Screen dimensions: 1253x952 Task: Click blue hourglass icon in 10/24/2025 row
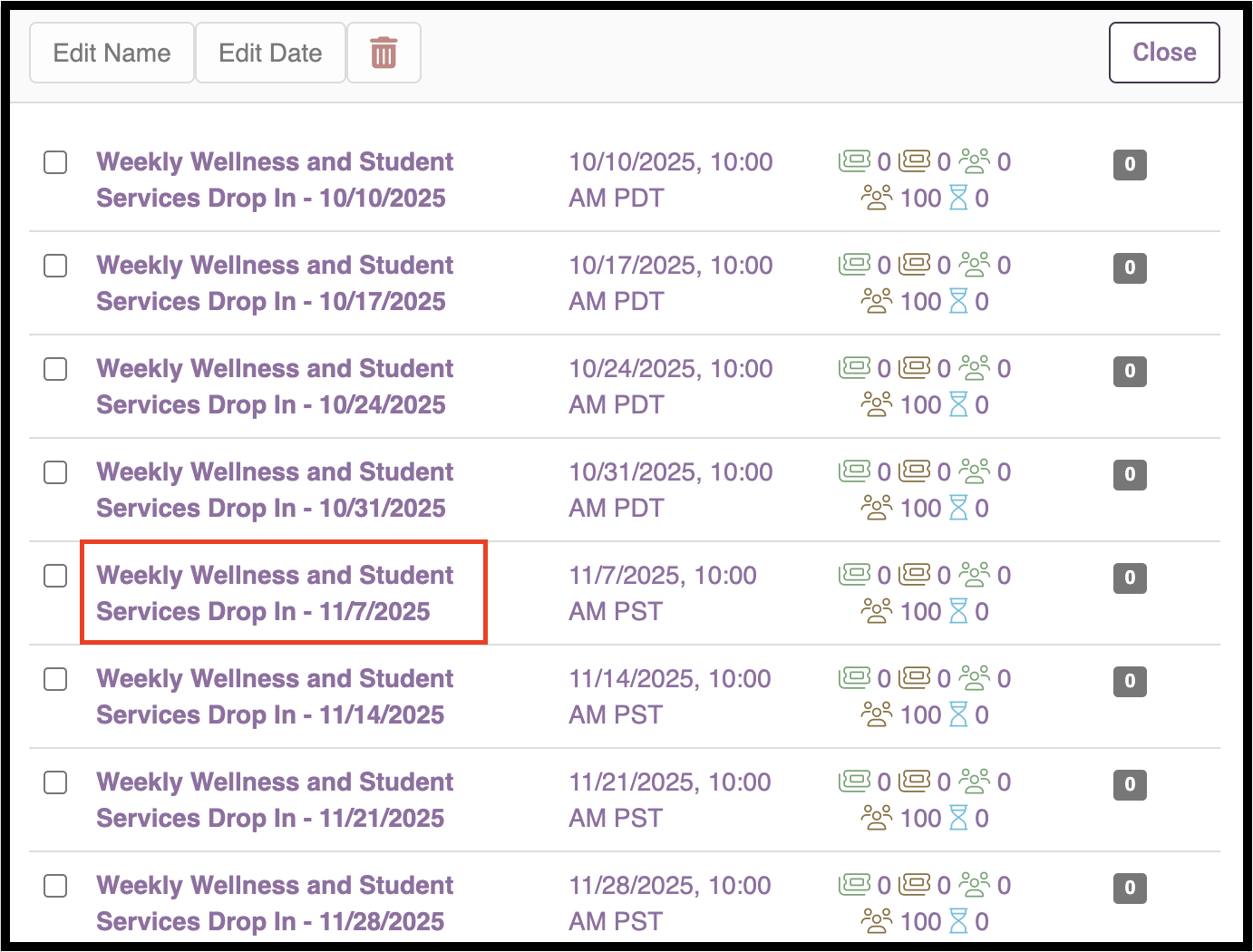958,404
